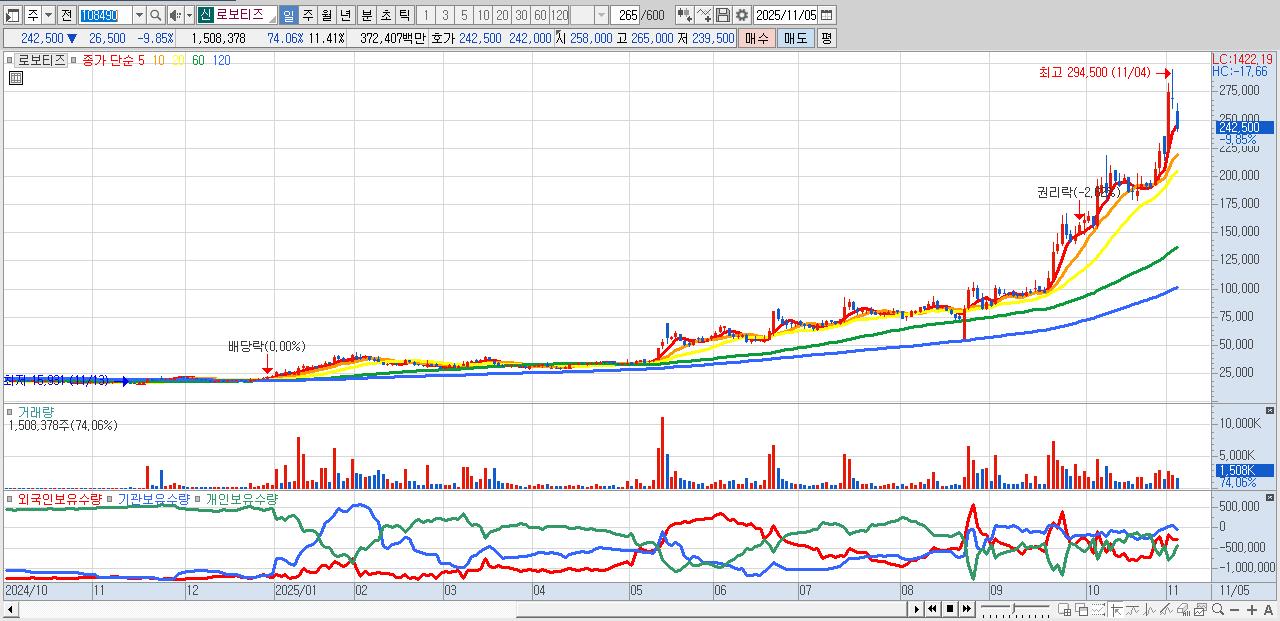
Task: Click the pencil drawing tool icon at bottom
Action: [1166, 609]
